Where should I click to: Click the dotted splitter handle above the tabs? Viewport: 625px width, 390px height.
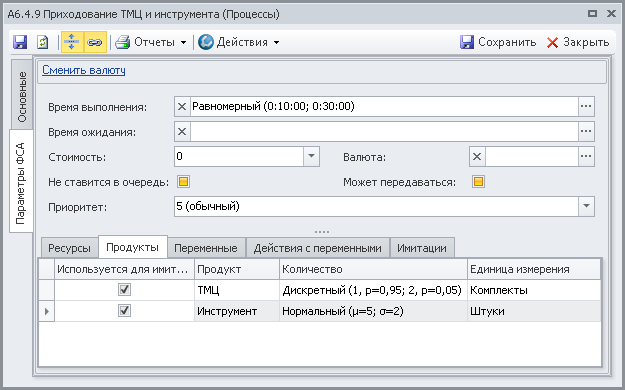[322, 232]
